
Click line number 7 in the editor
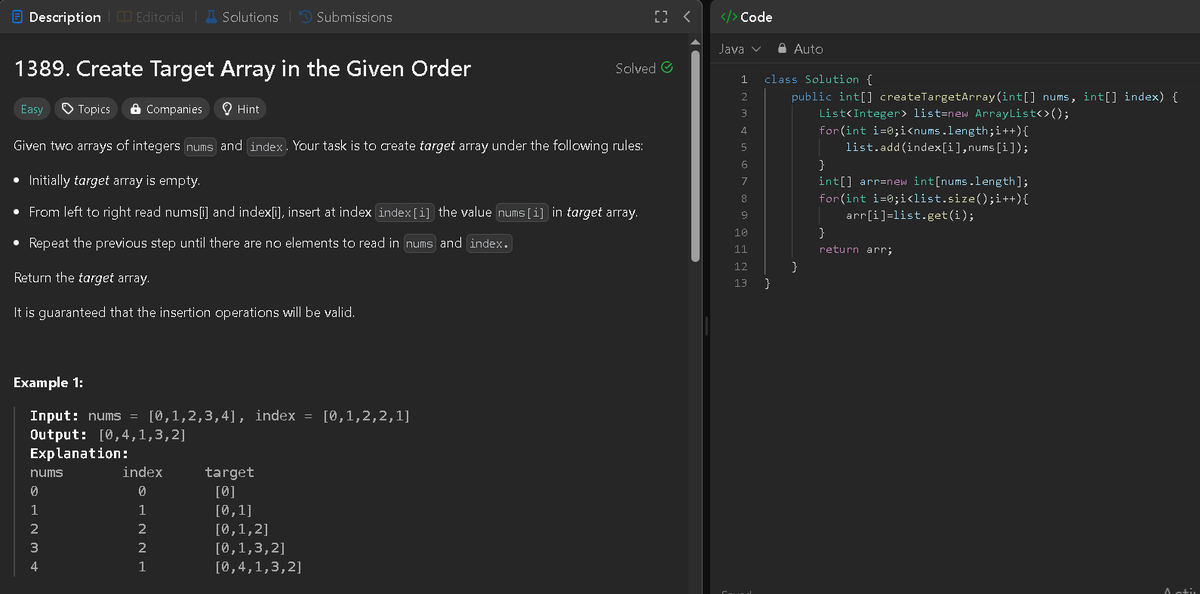pos(744,181)
